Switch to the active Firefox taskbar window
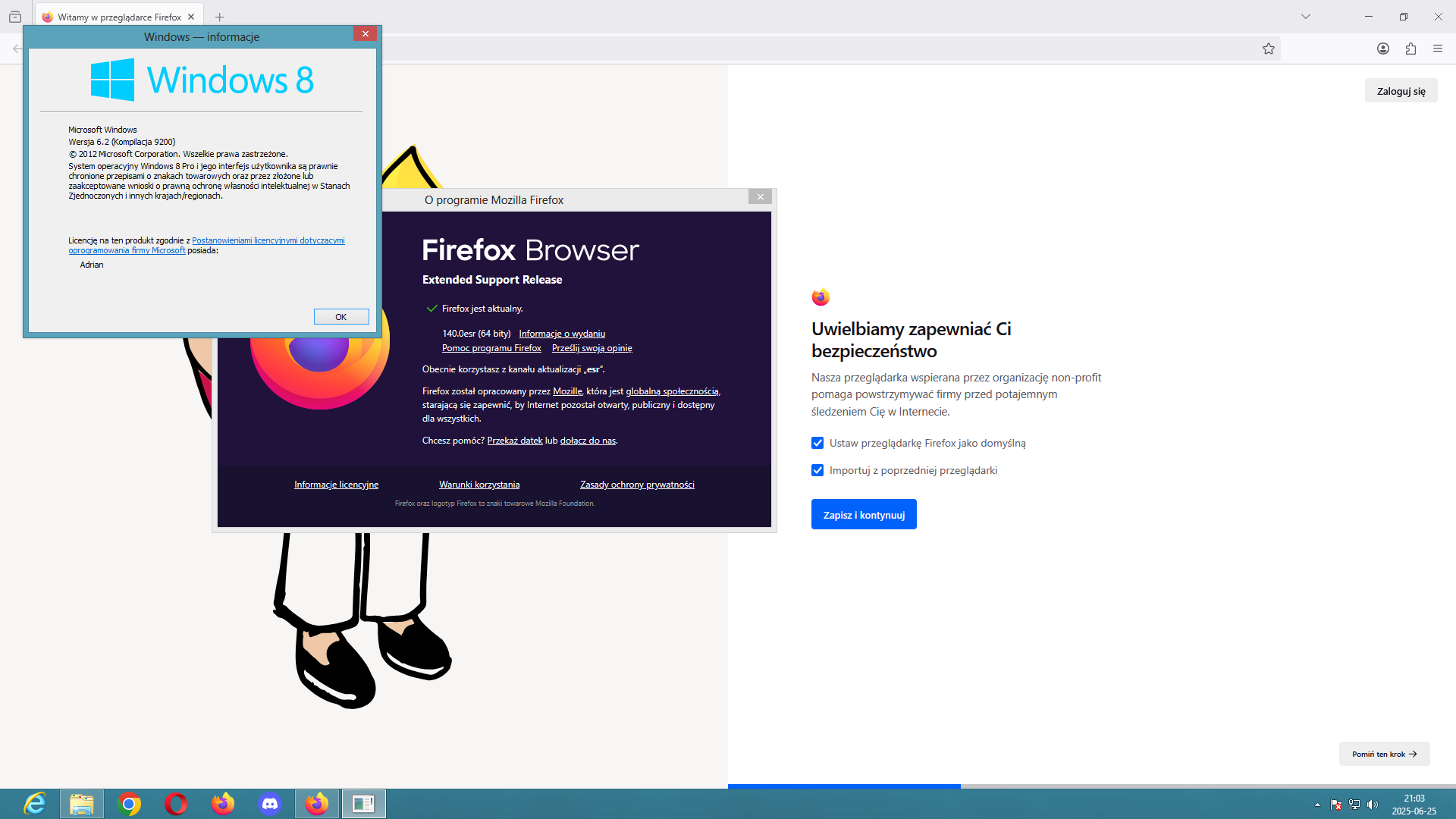The height and width of the screenshot is (819, 1456). [317, 804]
